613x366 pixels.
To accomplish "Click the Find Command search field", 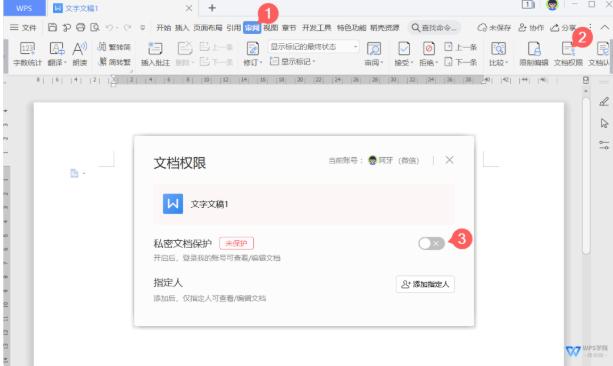I will 434,27.
